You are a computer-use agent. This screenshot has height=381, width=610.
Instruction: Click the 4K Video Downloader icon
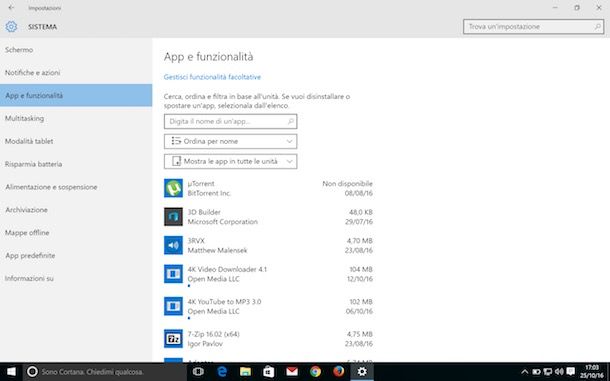tap(173, 274)
